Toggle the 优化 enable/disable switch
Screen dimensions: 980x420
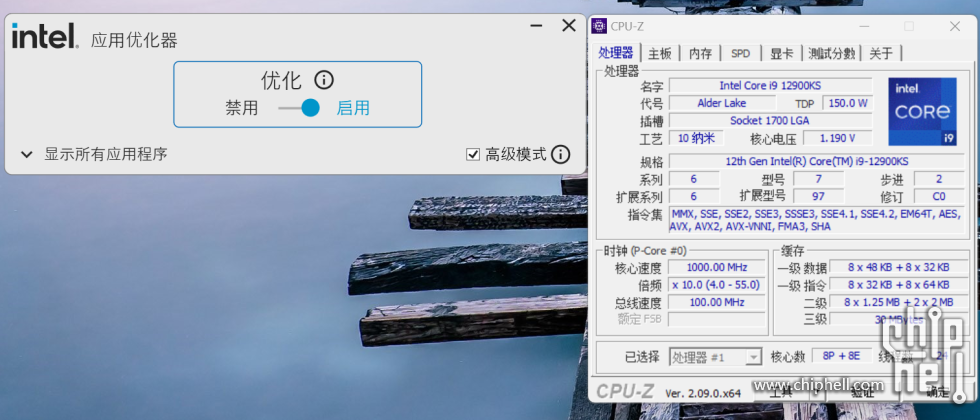(299, 108)
